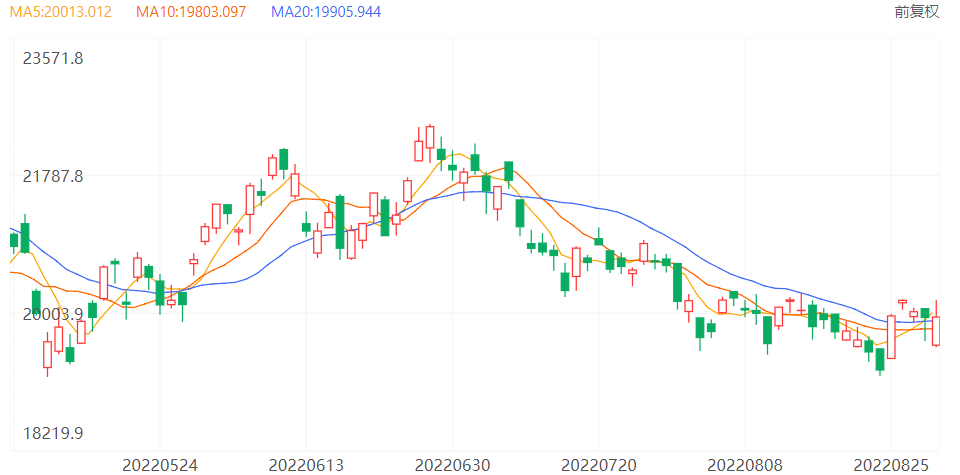
Task: Click the 20220630 date axis label
Action: (x=452, y=465)
